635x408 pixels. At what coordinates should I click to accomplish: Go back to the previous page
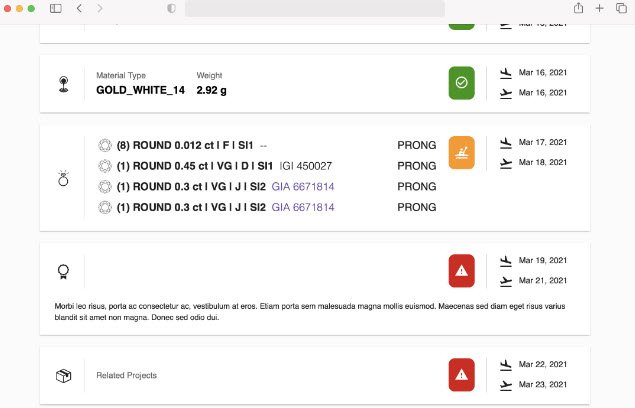pyautogui.click(x=79, y=8)
